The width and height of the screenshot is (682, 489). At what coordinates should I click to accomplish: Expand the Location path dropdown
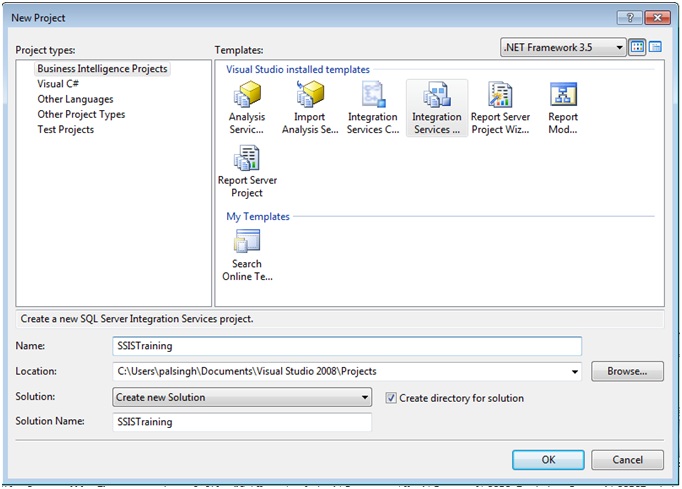coord(574,372)
